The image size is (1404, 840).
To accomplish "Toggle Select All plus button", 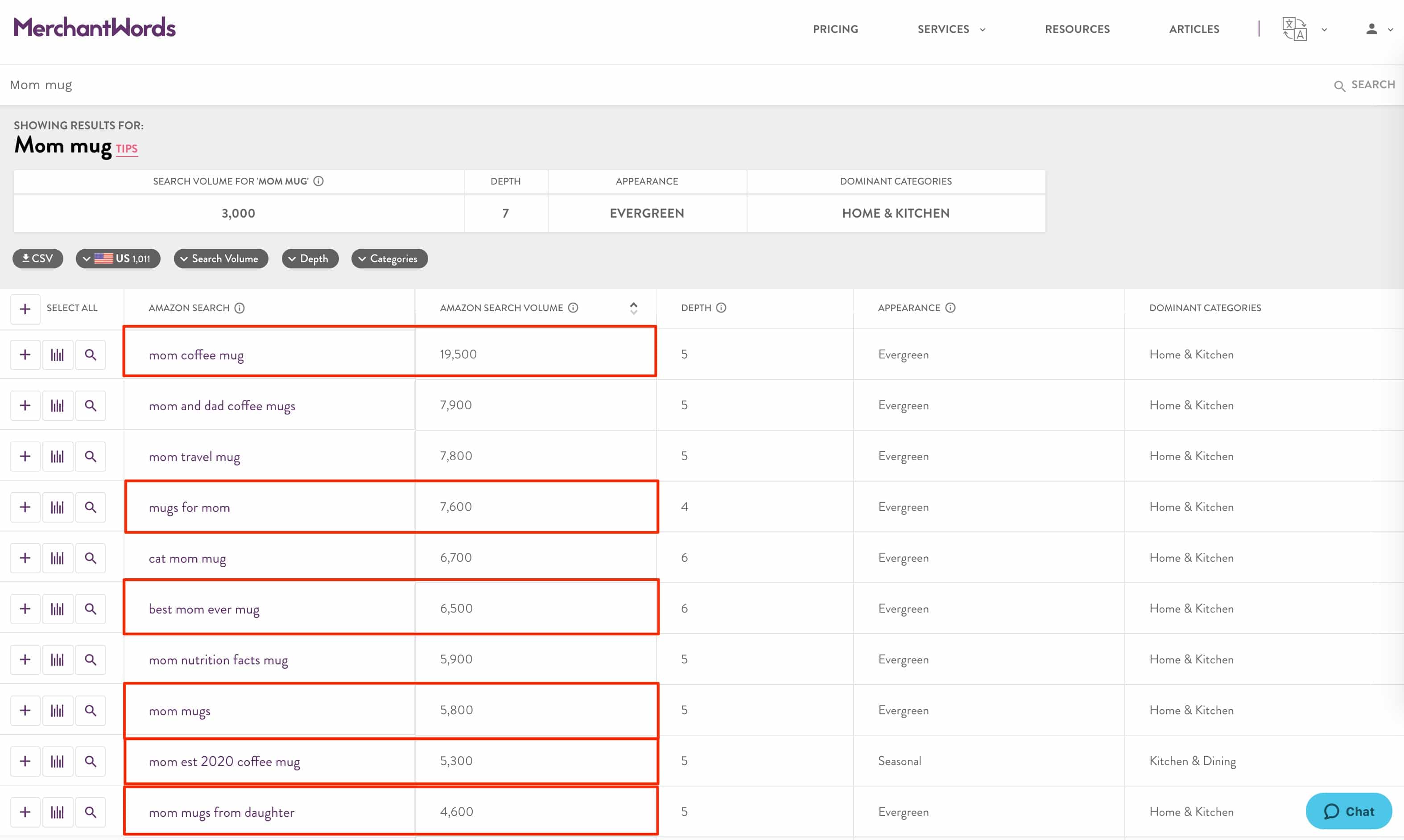I will 25,309.
